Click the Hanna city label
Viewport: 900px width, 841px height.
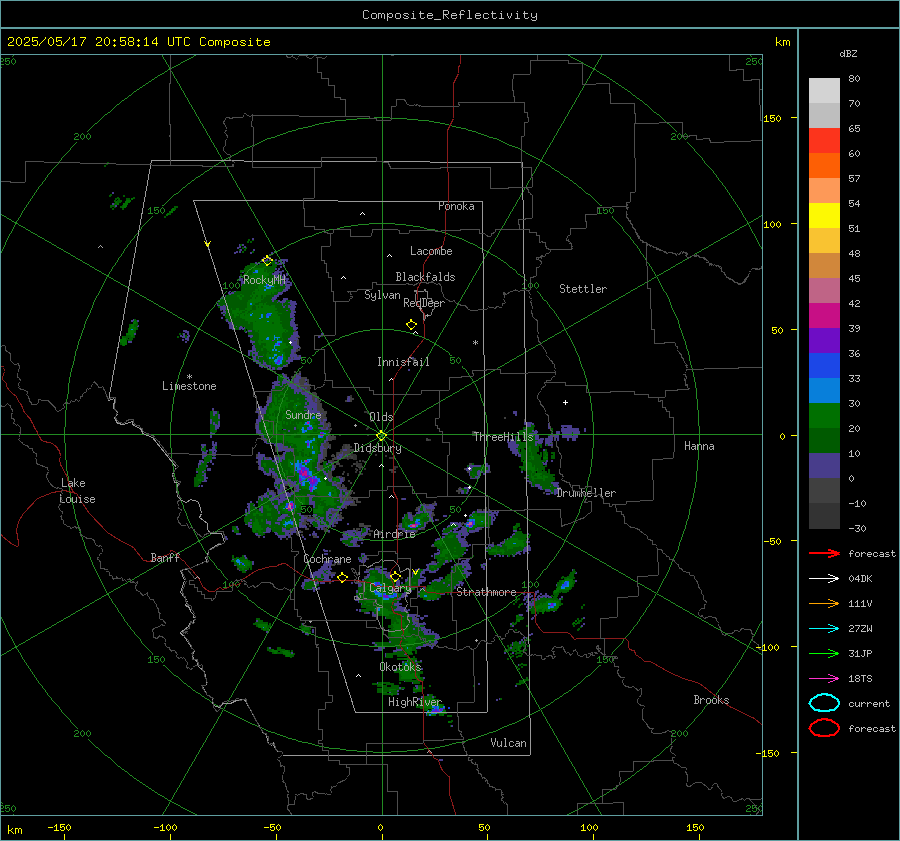coord(699,446)
